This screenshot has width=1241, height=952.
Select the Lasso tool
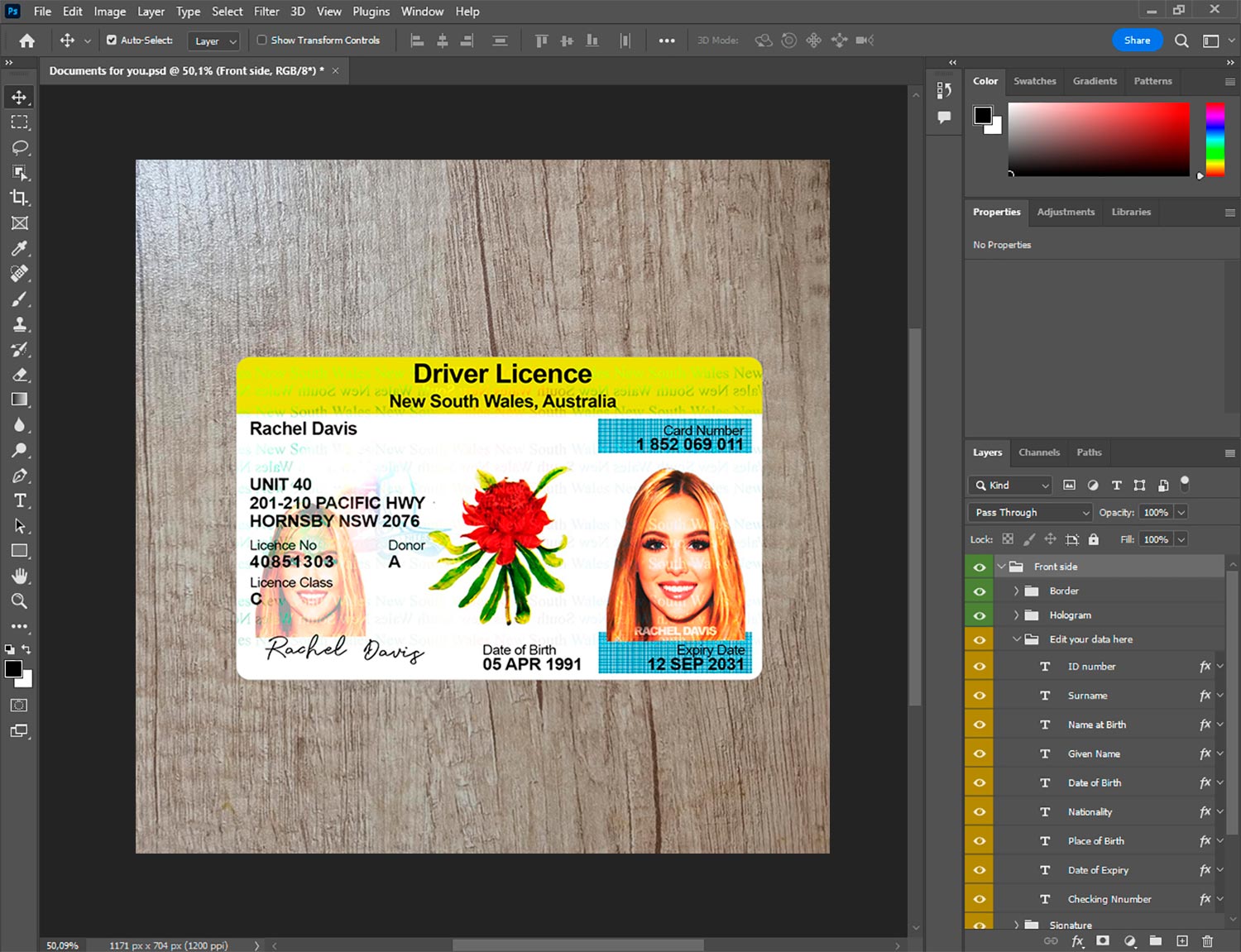[19, 147]
